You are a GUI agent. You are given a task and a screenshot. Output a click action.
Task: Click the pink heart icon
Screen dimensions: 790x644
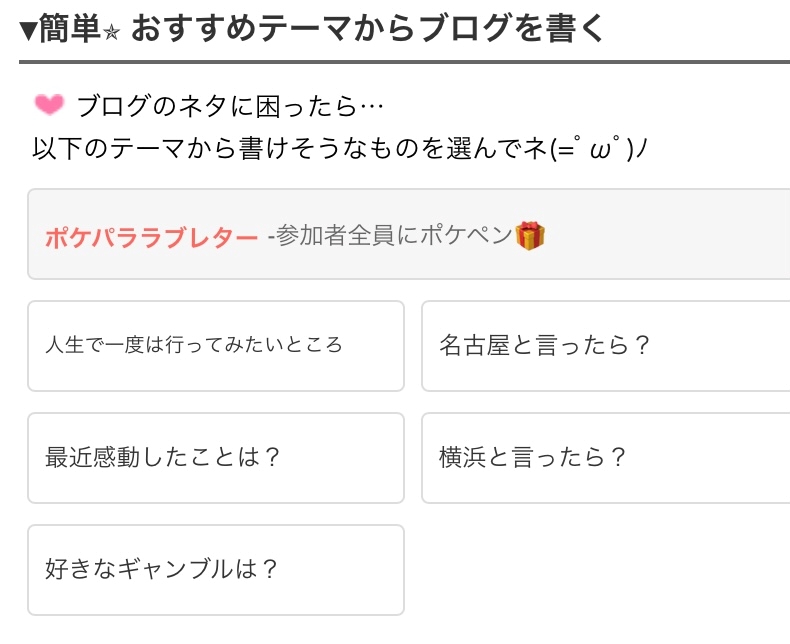coord(49,104)
